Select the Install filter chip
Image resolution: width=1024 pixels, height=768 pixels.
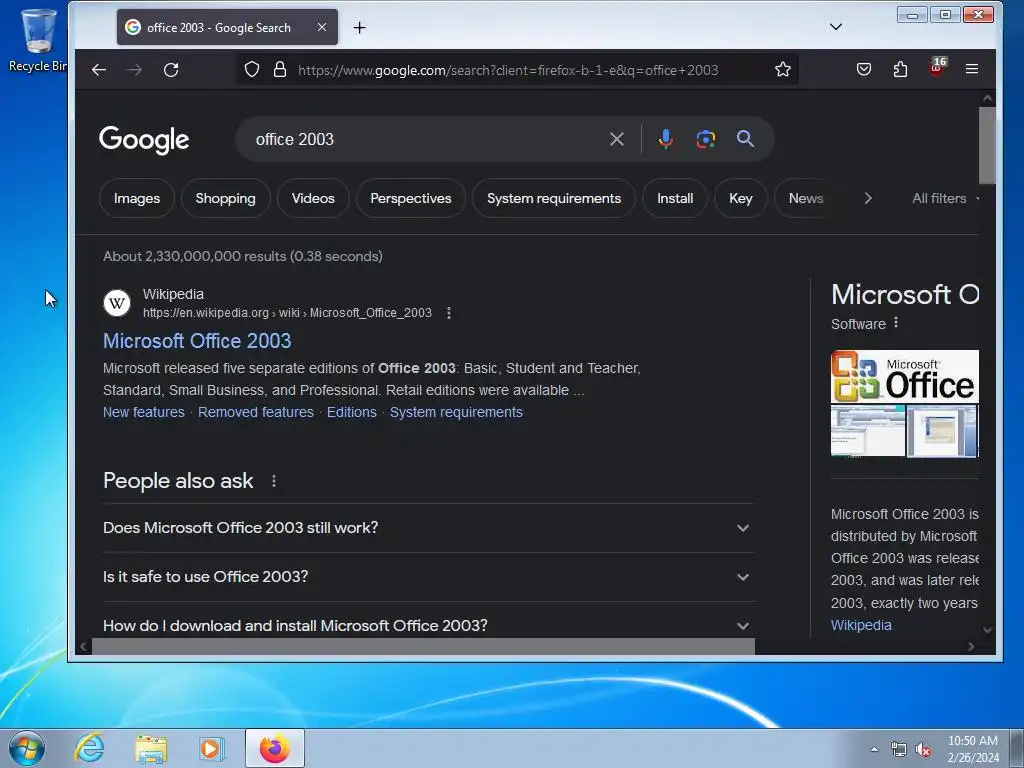pos(675,199)
